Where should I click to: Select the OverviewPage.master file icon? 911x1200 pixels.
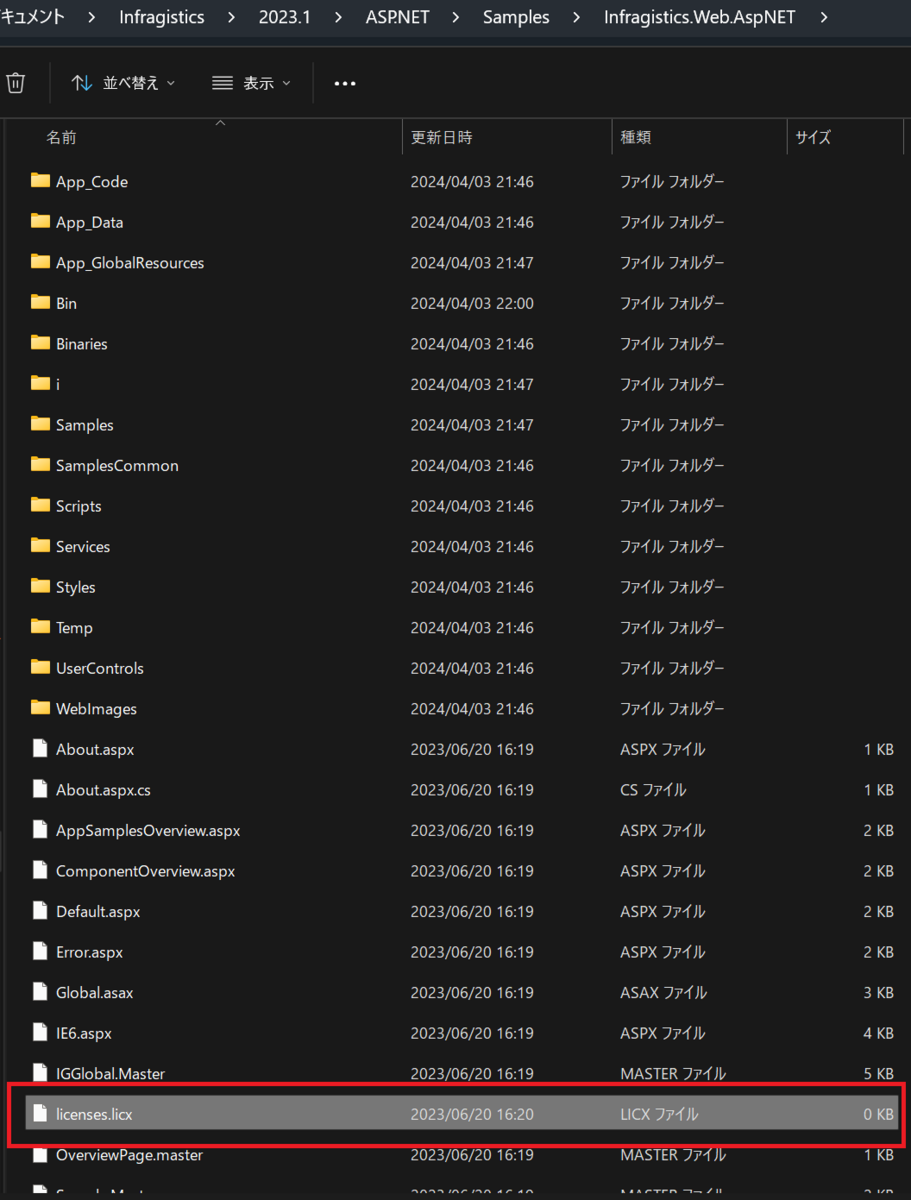click(40, 1155)
